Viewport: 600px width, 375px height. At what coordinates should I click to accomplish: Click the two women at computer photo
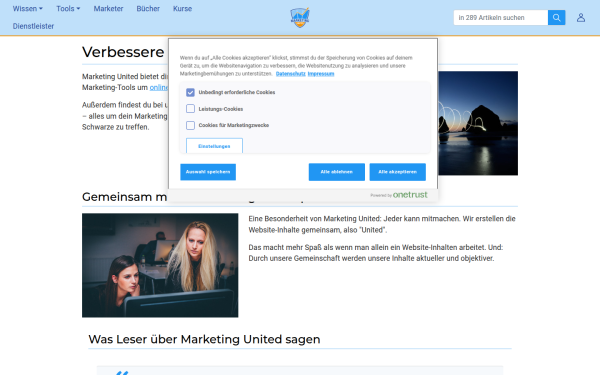pyautogui.click(x=160, y=265)
